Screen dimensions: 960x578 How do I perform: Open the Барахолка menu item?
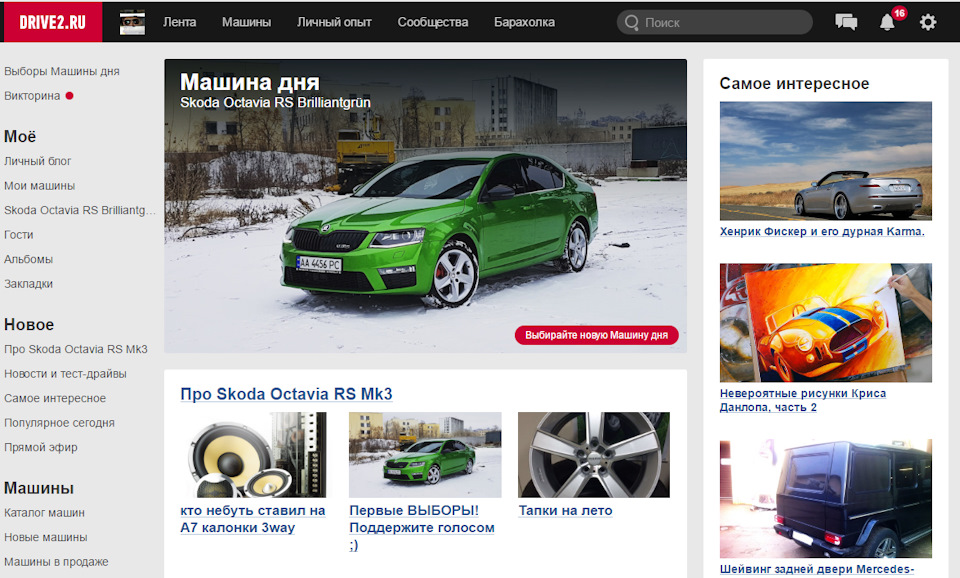pos(524,22)
